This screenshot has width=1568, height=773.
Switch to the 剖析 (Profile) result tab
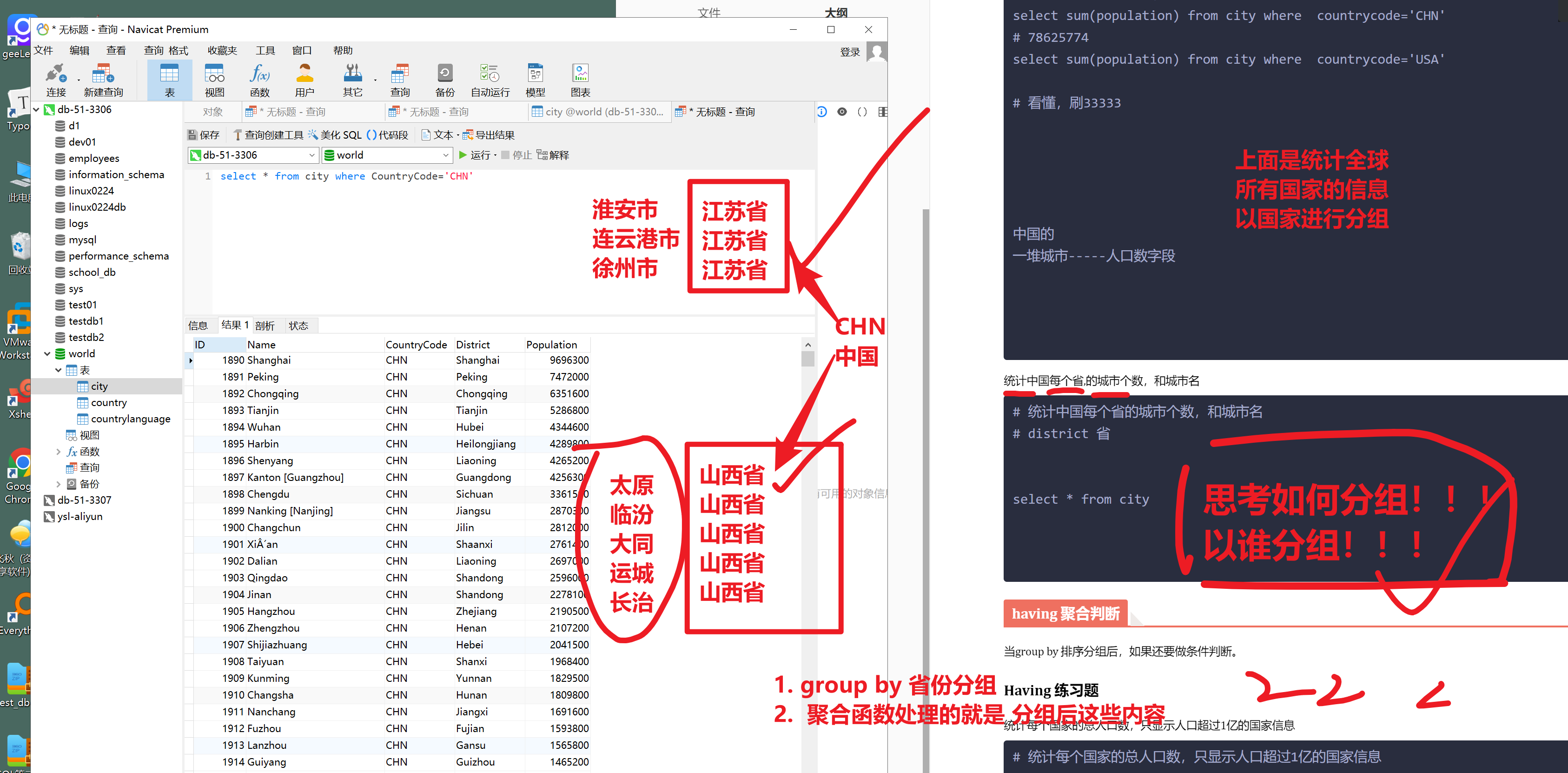click(265, 326)
